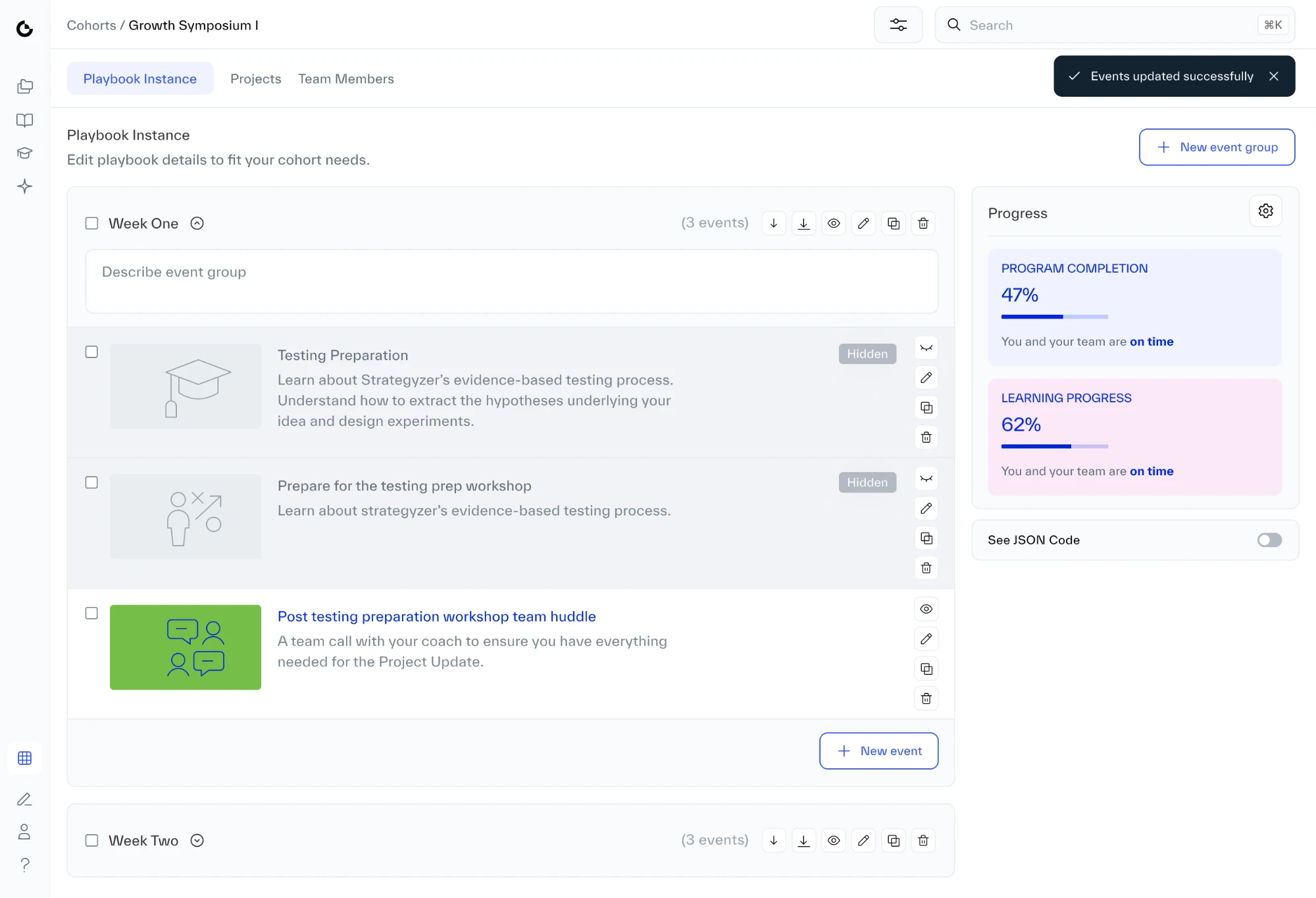The height and width of the screenshot is (898, 1316).
Task: Delete the Testing Preparation event
Action: point(926,437)
